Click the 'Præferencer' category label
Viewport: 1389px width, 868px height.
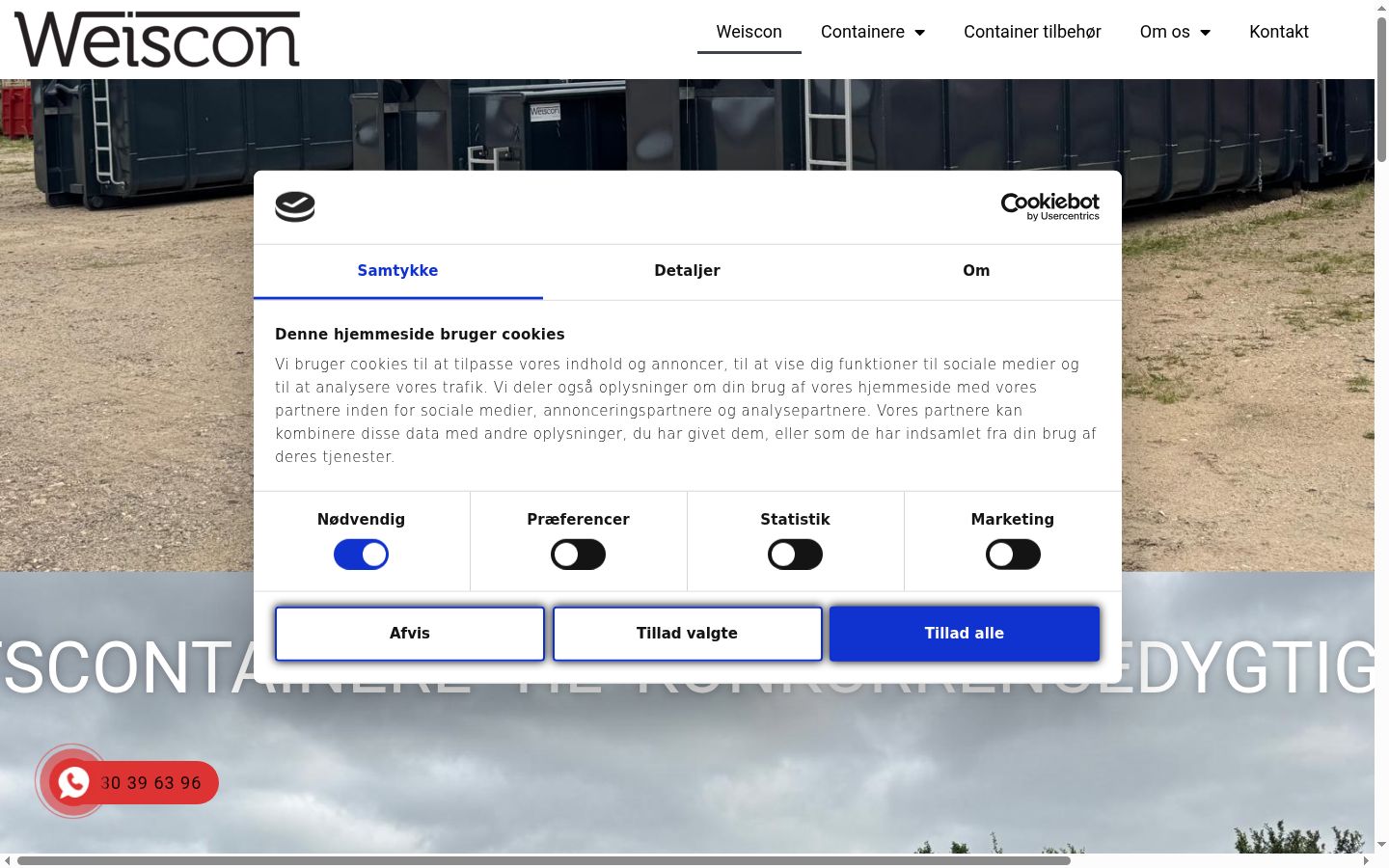(x=578, y=520)
